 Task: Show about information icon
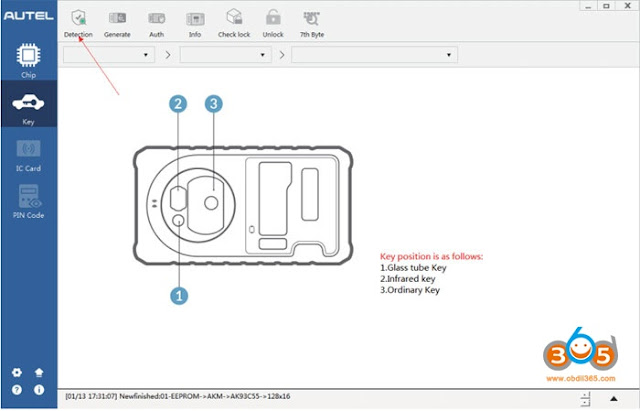coord(39,390)
